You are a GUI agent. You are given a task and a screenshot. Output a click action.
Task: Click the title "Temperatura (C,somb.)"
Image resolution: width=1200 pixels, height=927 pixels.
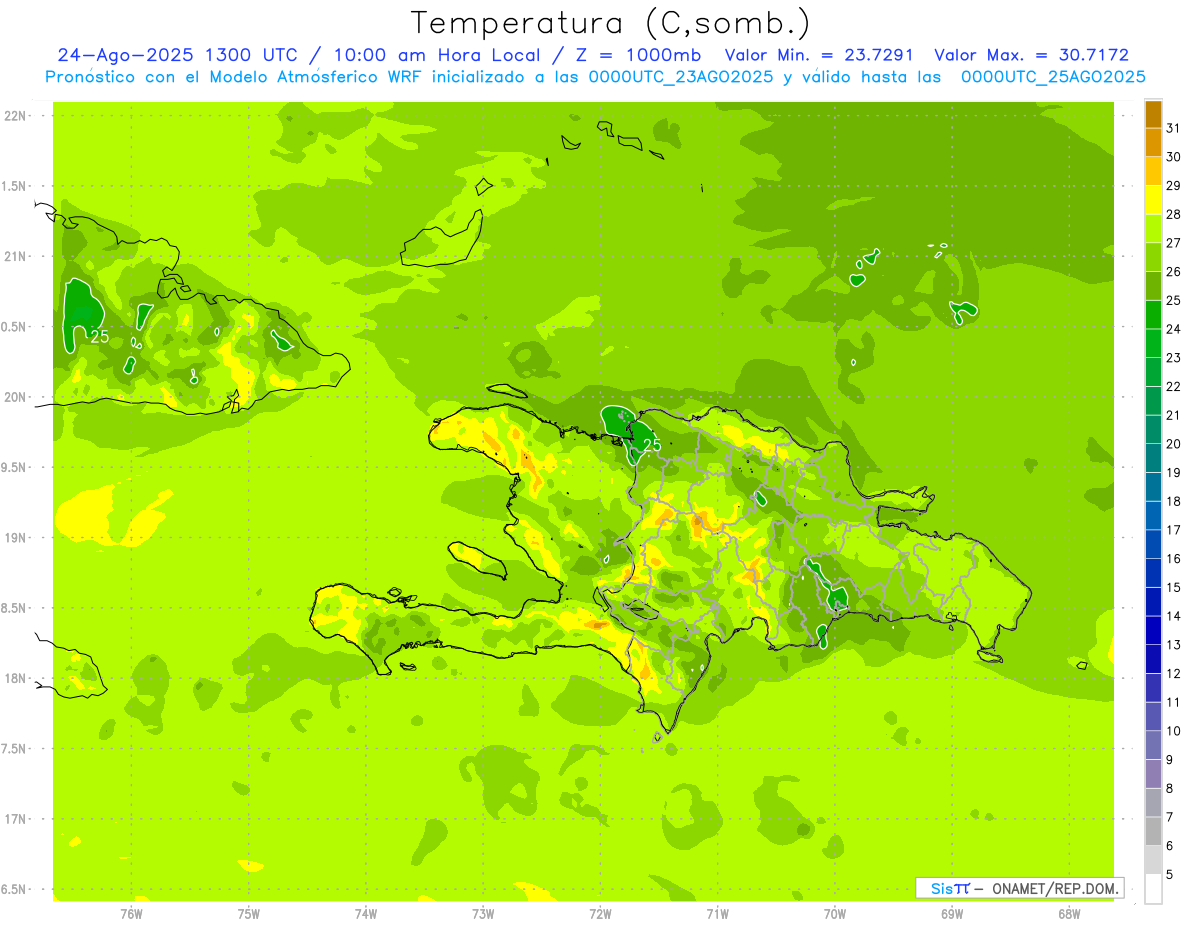point(610,23)
